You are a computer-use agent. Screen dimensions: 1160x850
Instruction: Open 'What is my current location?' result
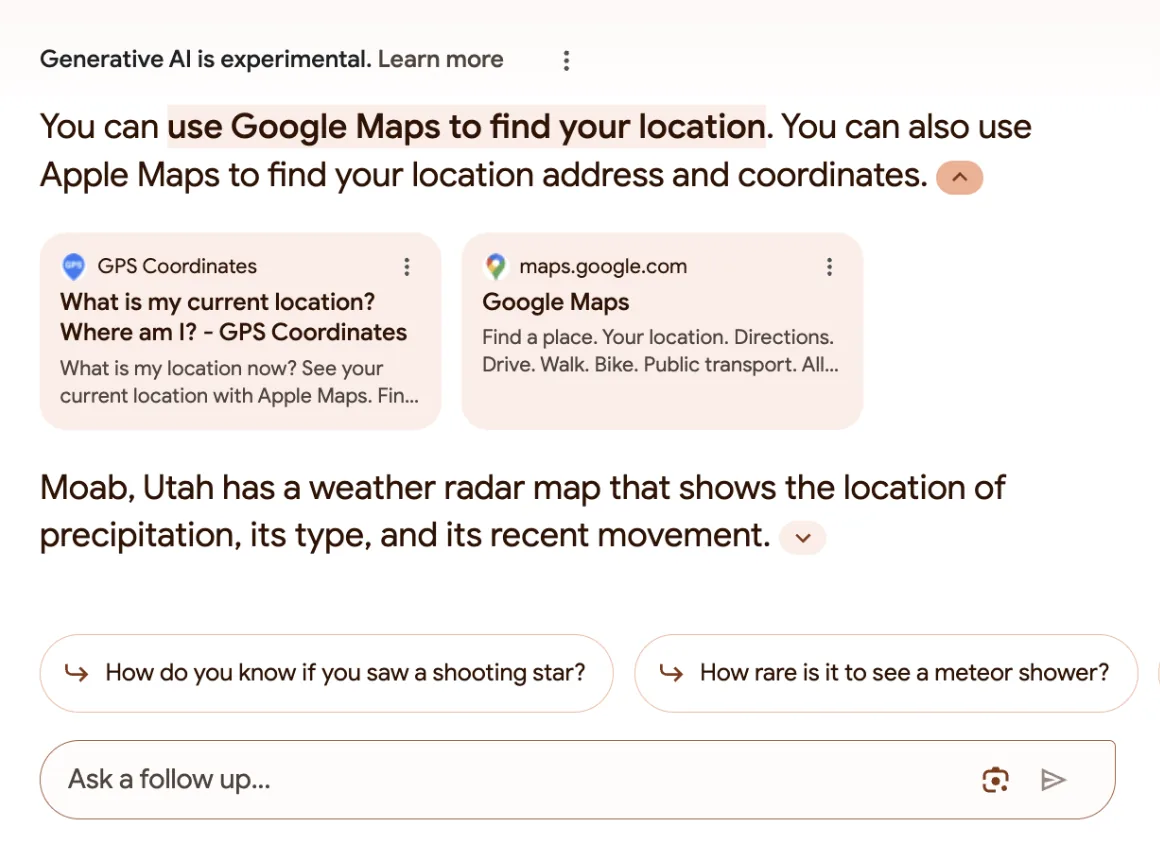pyautogui.click(x=233, y=317)
